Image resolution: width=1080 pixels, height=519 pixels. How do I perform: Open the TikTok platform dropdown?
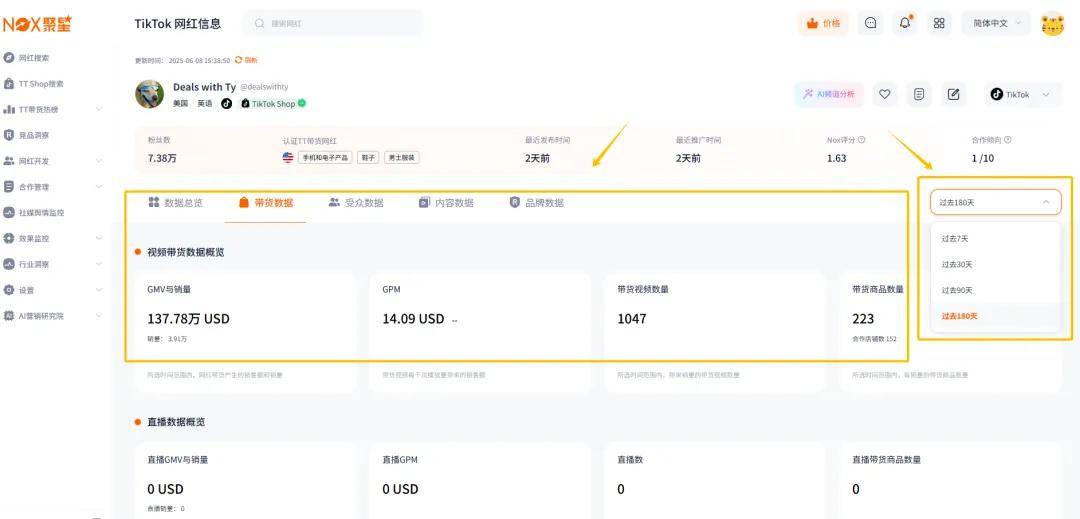tap(1022, 95)
